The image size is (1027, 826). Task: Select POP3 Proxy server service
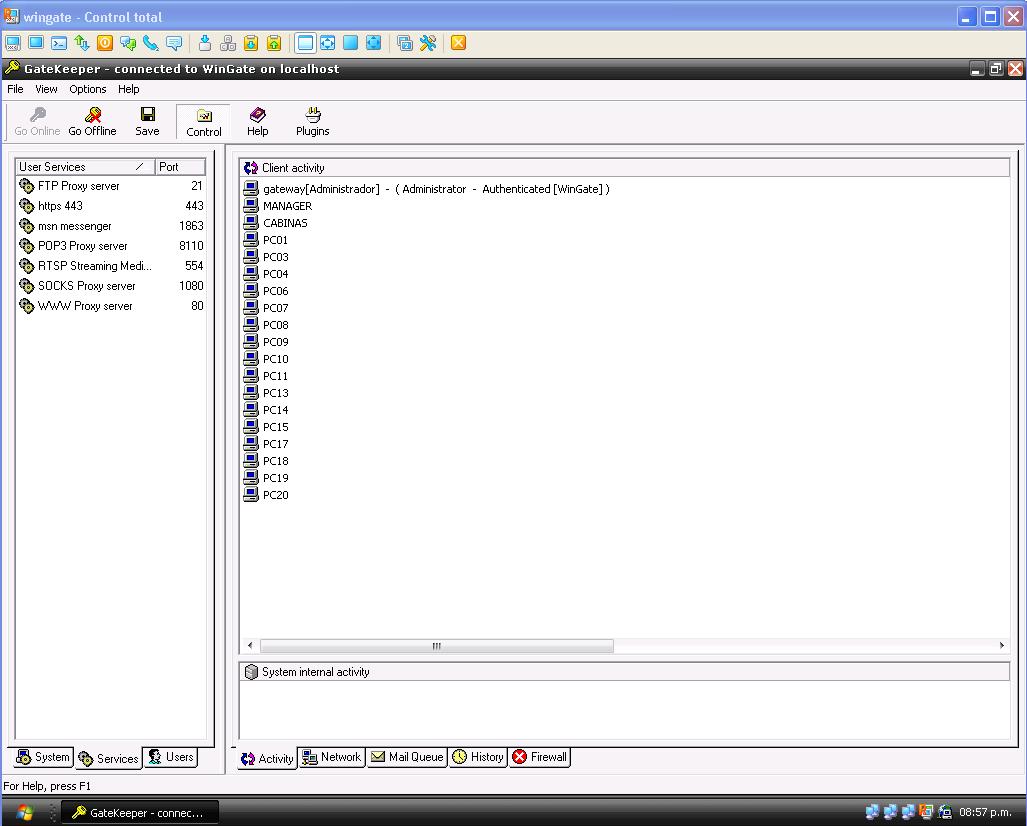point(110,246)
